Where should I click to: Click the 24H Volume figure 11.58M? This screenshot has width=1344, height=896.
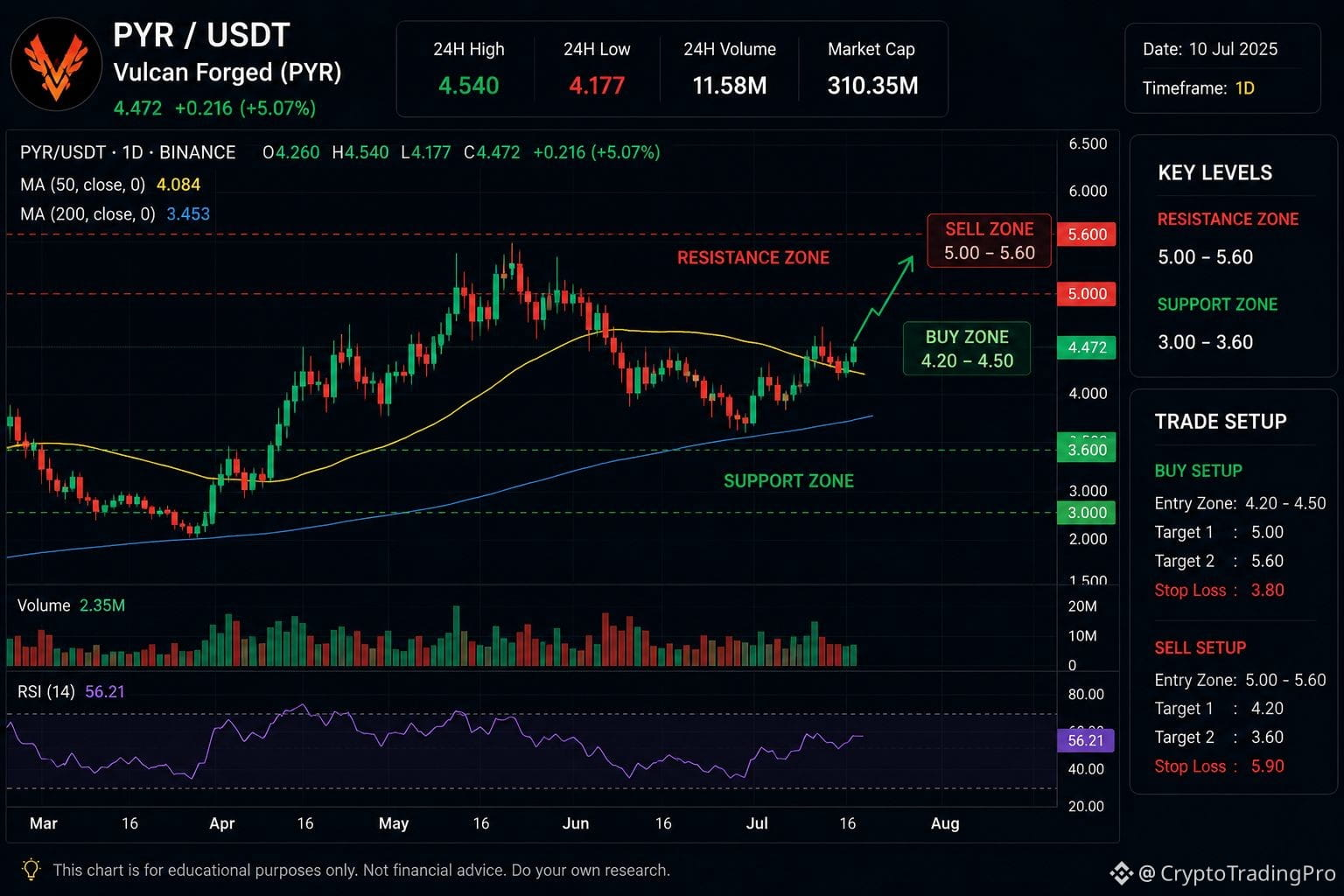(x=730, y=86)
